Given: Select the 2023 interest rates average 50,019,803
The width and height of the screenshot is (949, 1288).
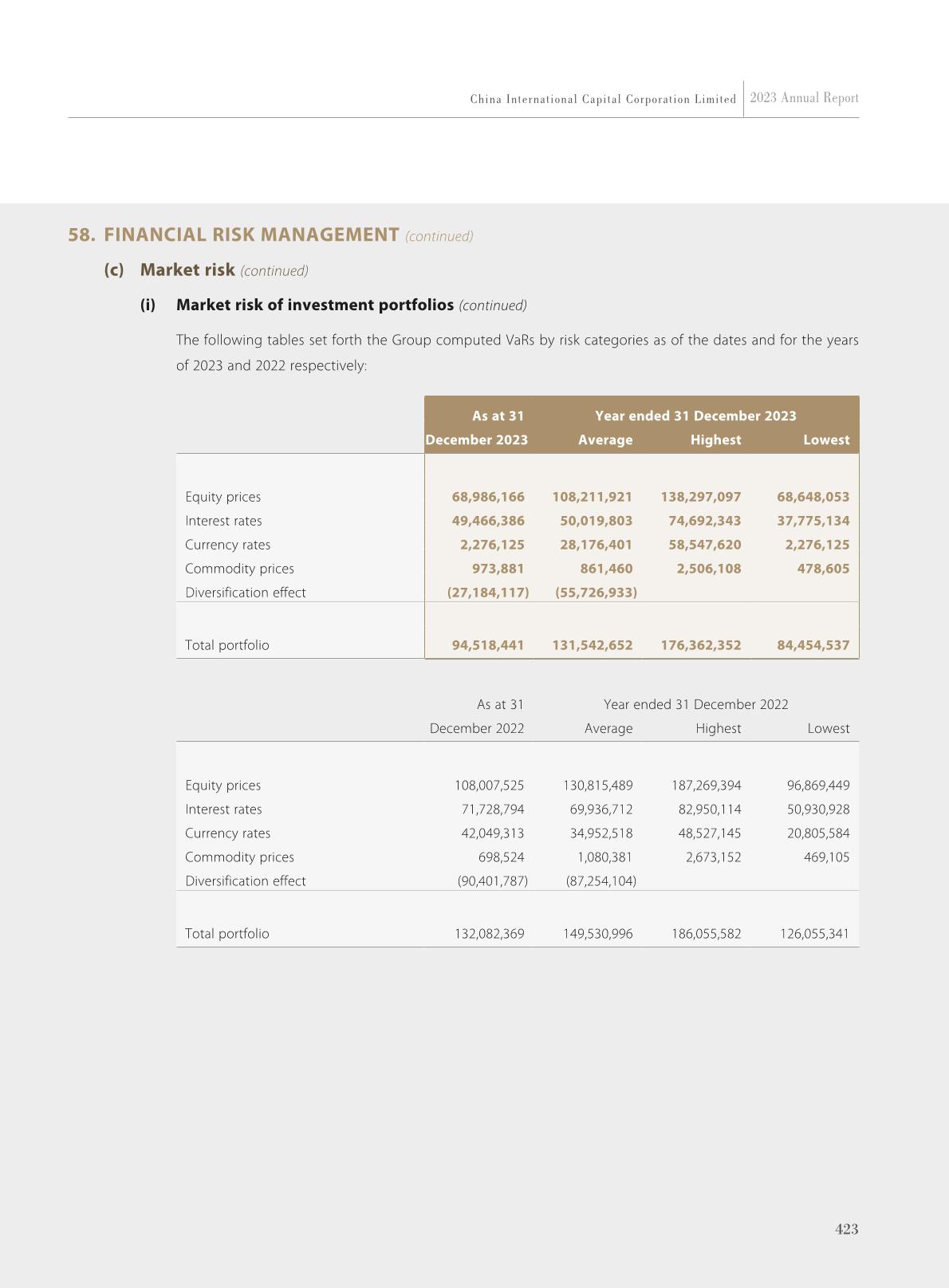Looking at the screenshot, I should click(x=596, y=521).
